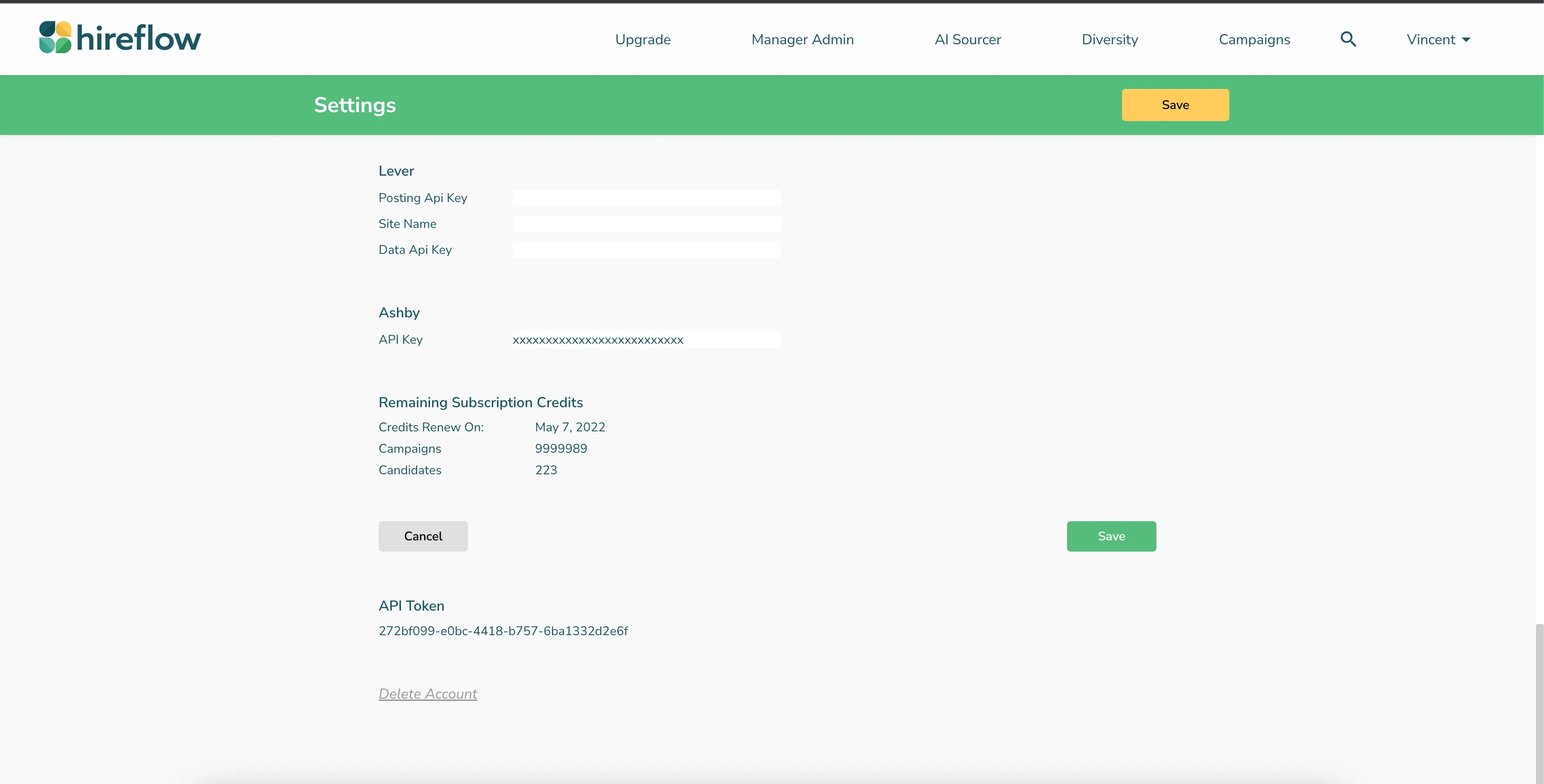Screen dimensions: 1544x784
Task: Click the Candidates credits value 223
Action: click(546, 470)
